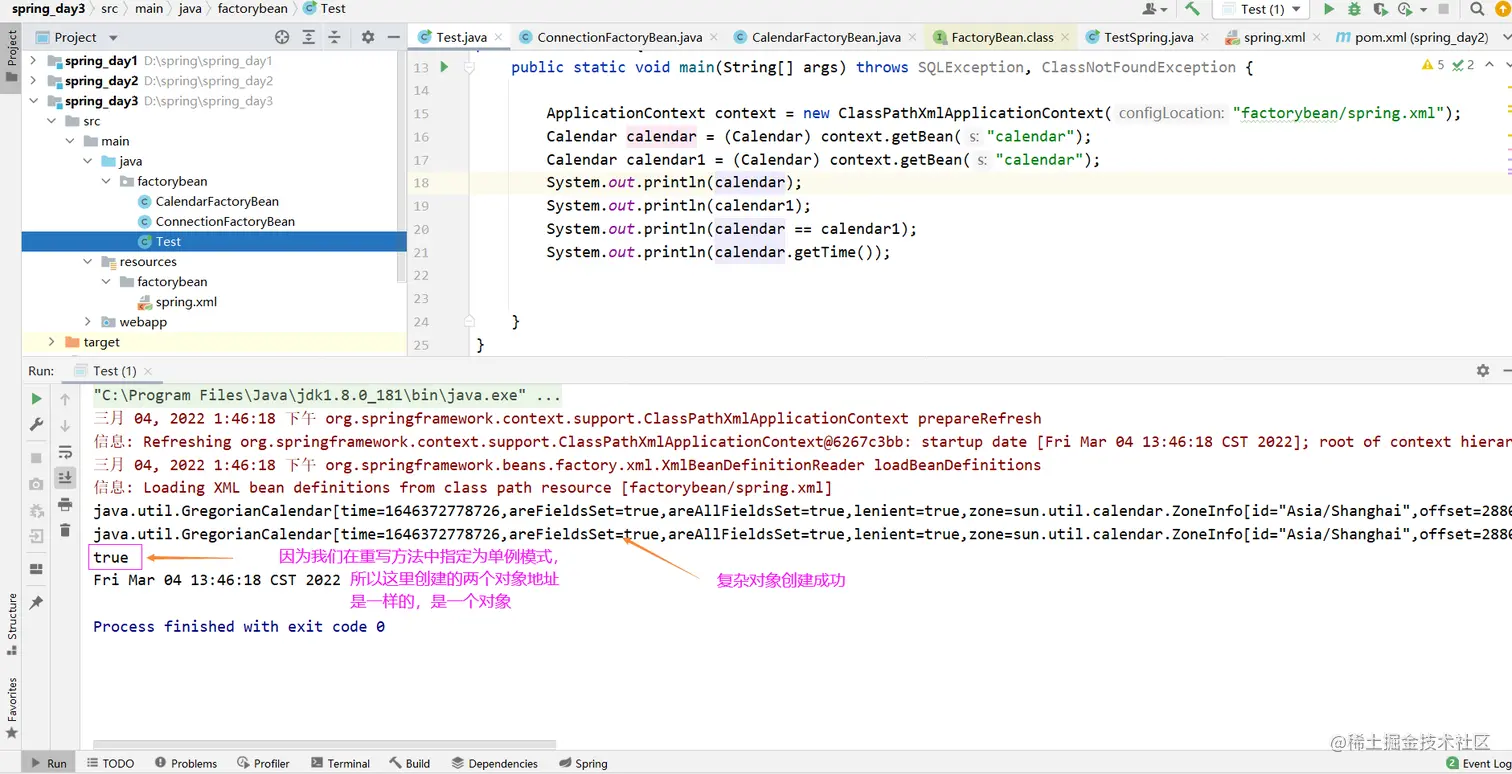
Task: Click Down the Stack Trace arrow
Action: pos(65,425)
